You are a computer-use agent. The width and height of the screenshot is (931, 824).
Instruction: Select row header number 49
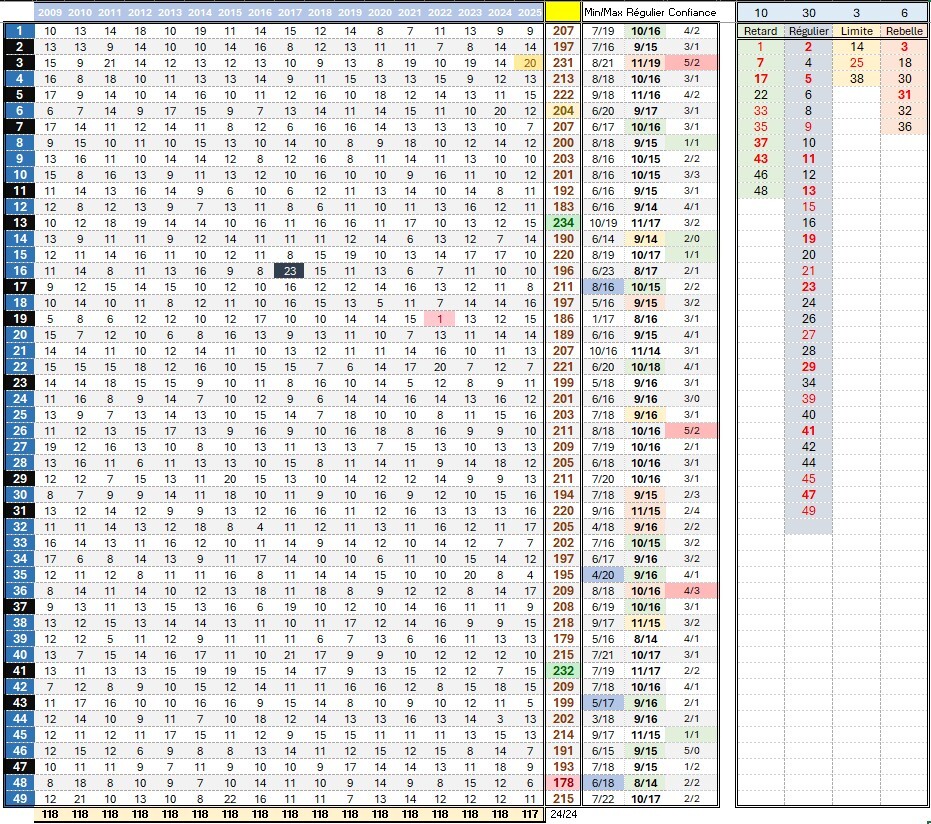point(18,798)
